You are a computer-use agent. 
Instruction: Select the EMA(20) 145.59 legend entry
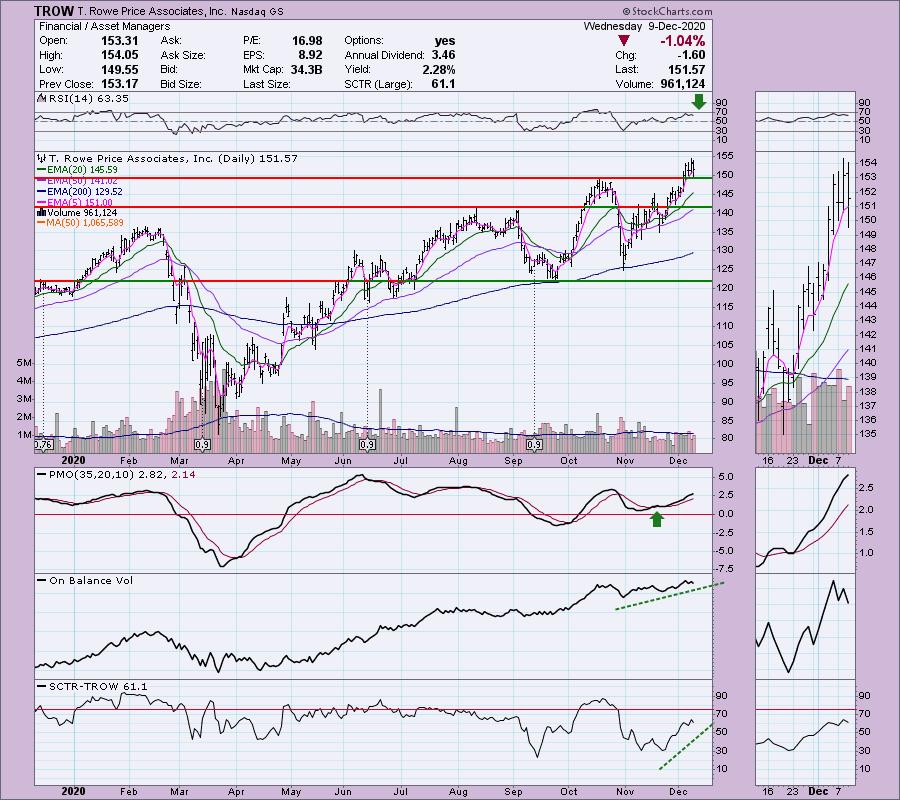pyautogui.click(x=83, y=170)
